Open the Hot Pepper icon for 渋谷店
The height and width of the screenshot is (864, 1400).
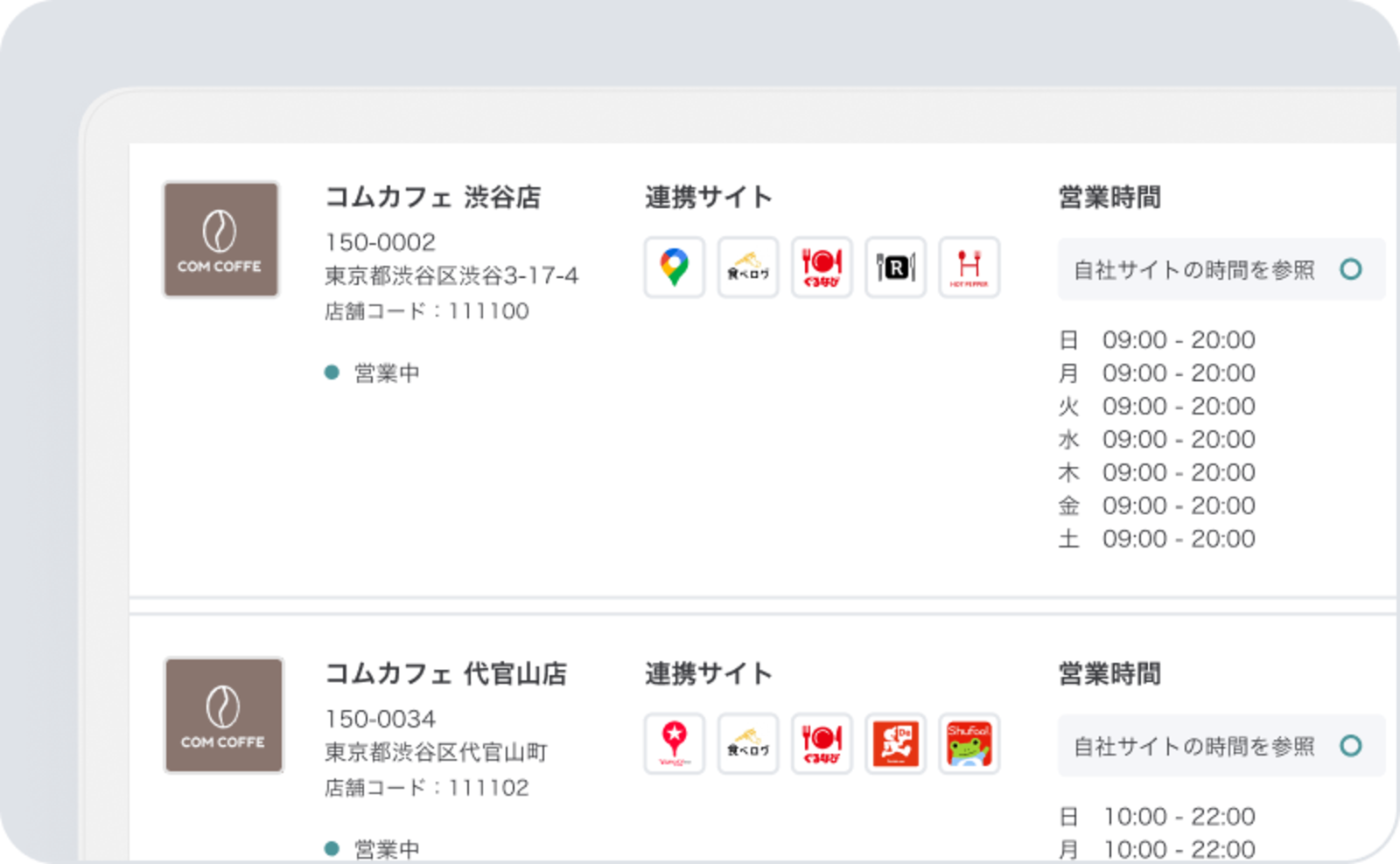(969, 268)
